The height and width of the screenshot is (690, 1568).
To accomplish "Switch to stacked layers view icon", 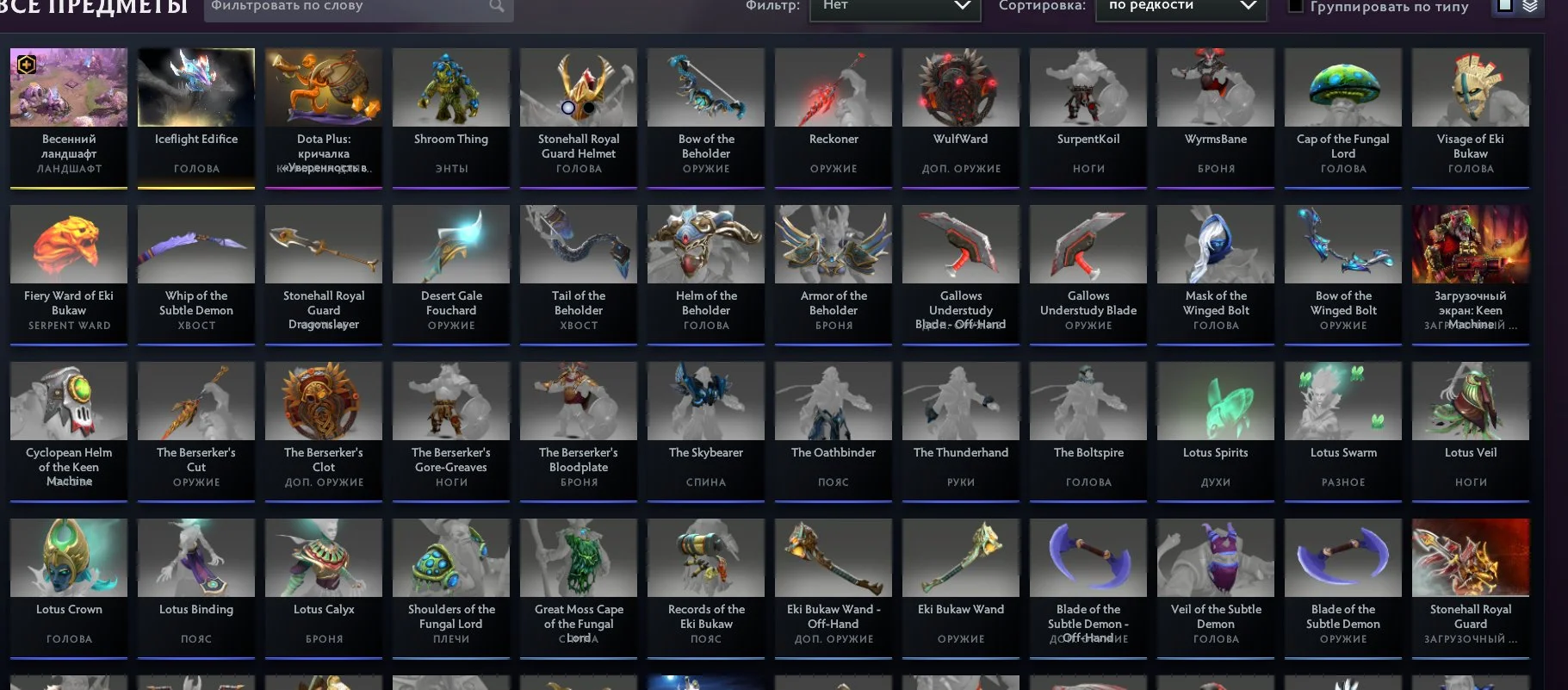I will (x=1530, y=6).
